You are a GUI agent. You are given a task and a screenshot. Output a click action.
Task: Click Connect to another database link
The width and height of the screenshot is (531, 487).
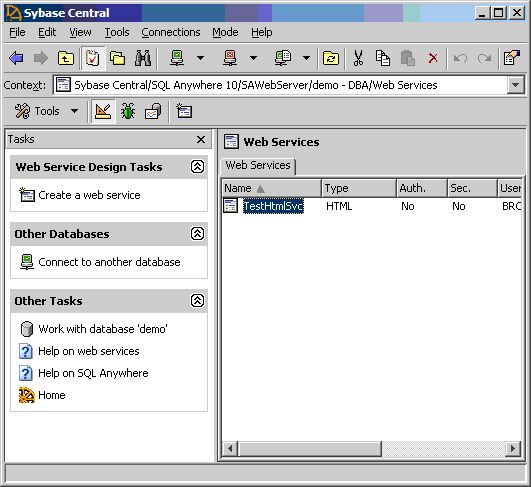[109, 262]
